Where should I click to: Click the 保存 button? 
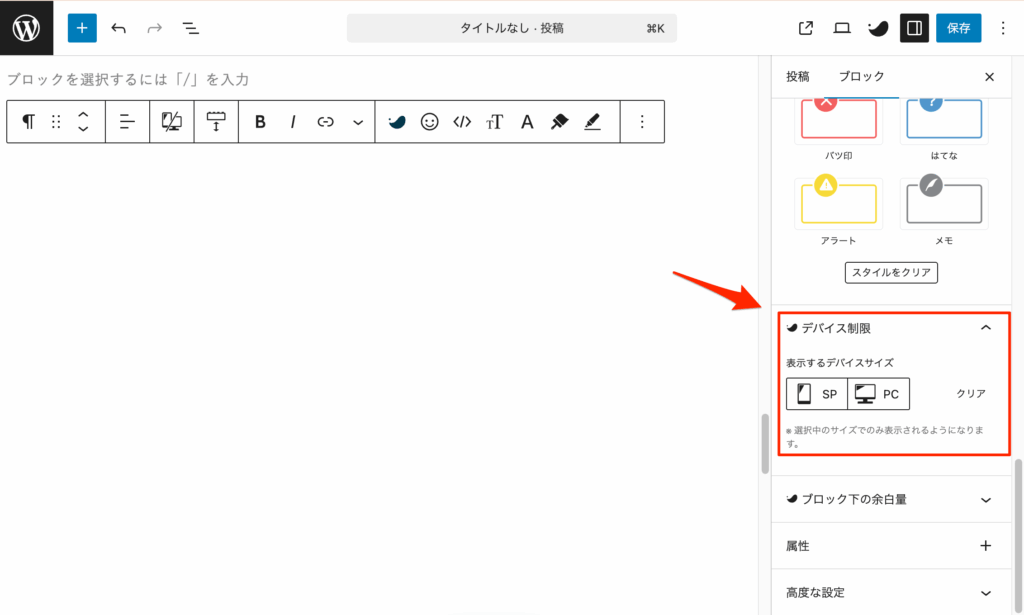point(958,28)
